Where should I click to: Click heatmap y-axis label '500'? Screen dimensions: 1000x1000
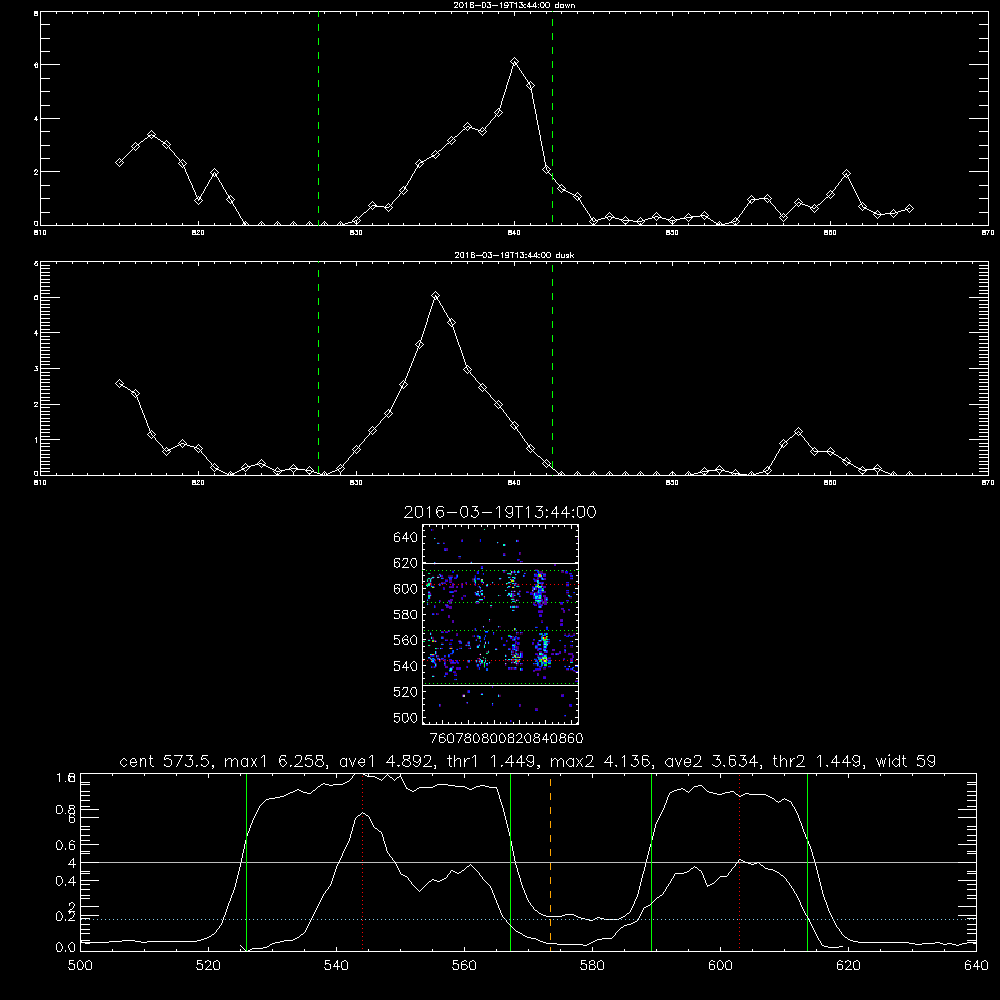click(x=406, y=717)
